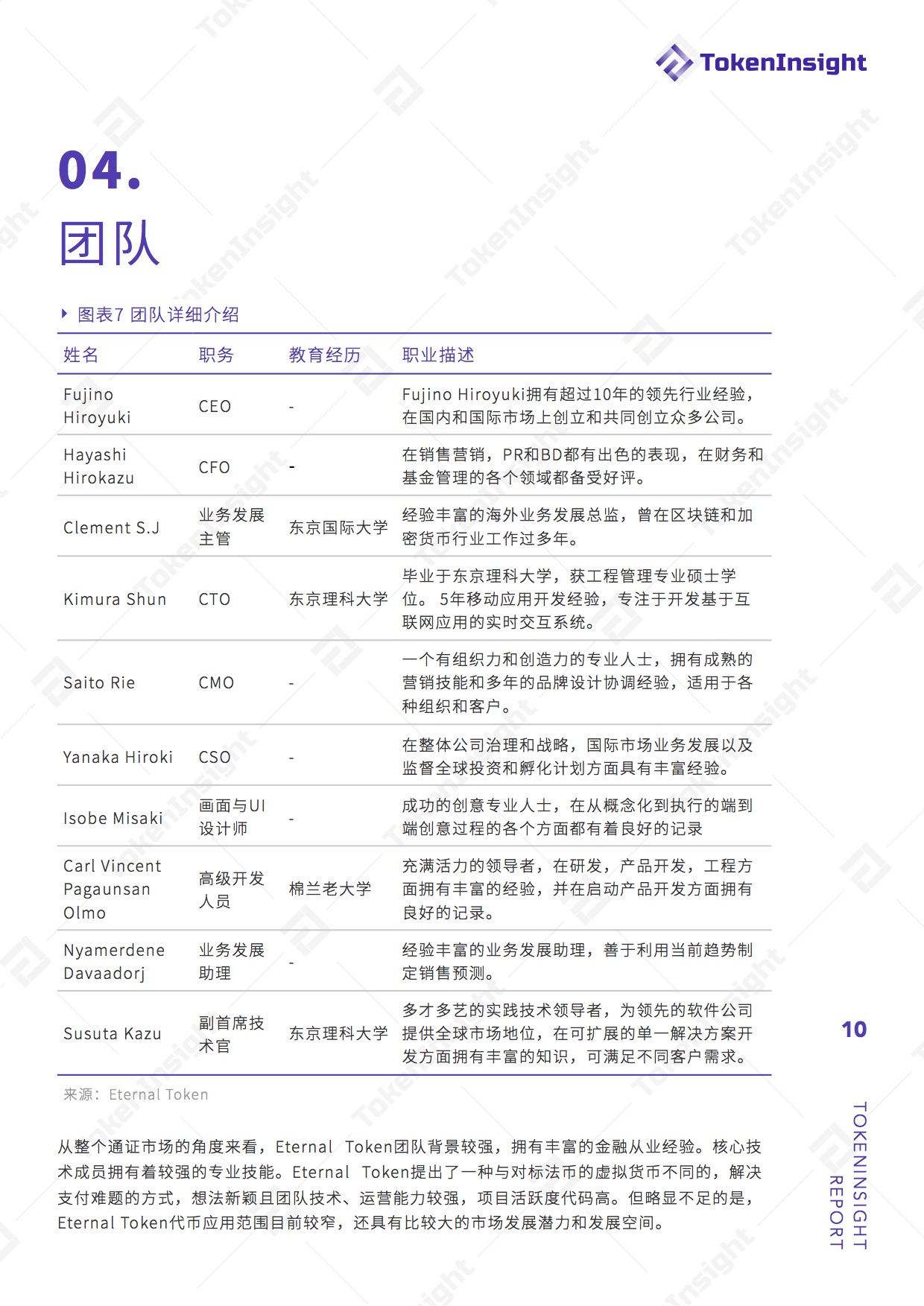Click the vertical TOKENINSIGHT REPORT label
Image resolution: width=924 pixels, height=1306 pixels.
[x=848, y=1176]
